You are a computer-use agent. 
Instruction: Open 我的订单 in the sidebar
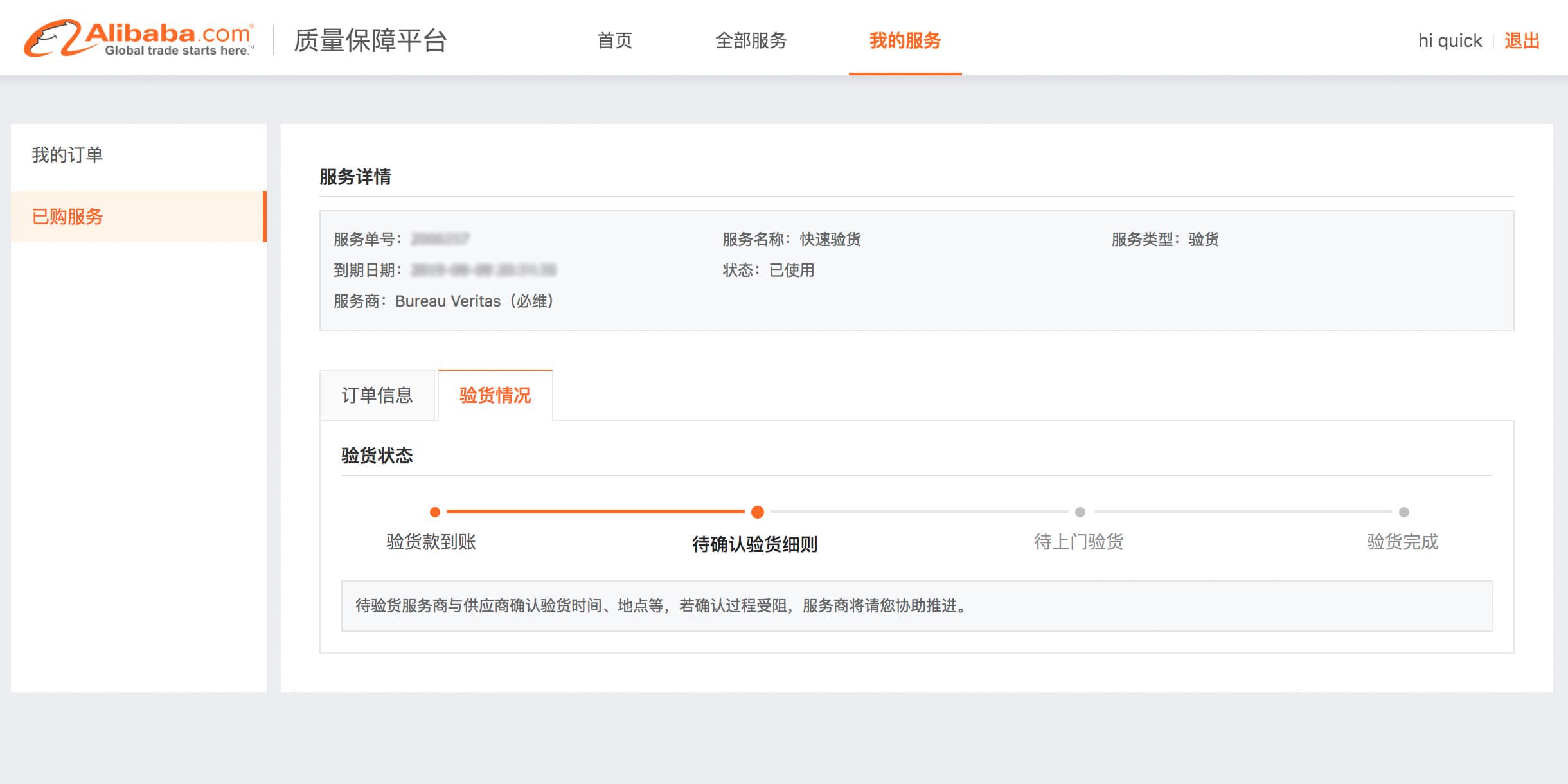[x=67, y=155]
